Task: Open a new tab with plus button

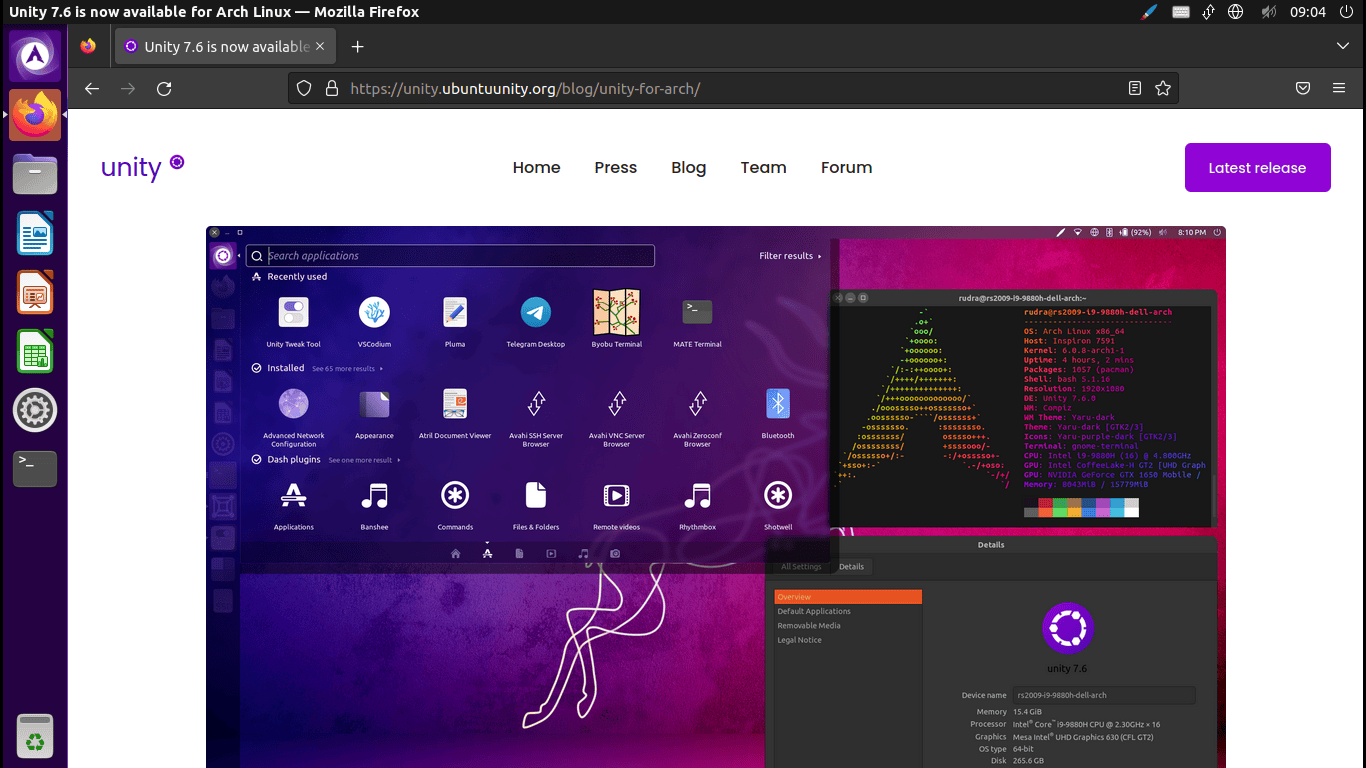Action: [357, 47]
